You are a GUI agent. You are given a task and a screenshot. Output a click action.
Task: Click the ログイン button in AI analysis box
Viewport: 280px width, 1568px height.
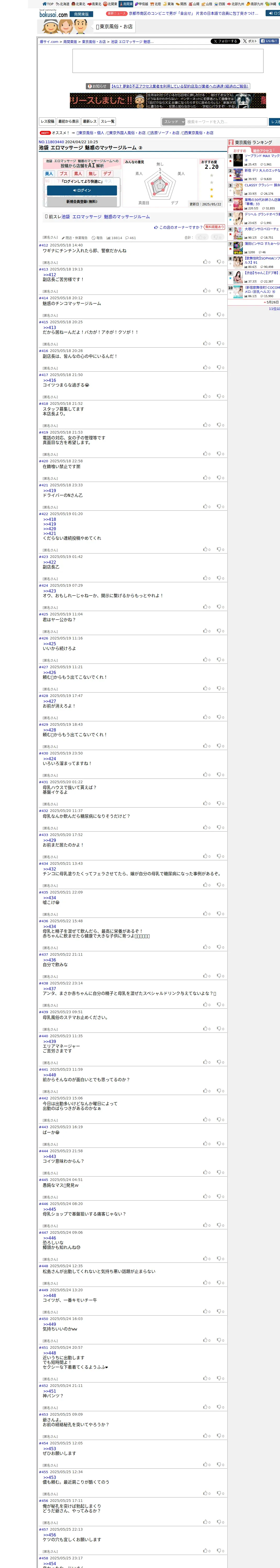[x=82, y=191]
